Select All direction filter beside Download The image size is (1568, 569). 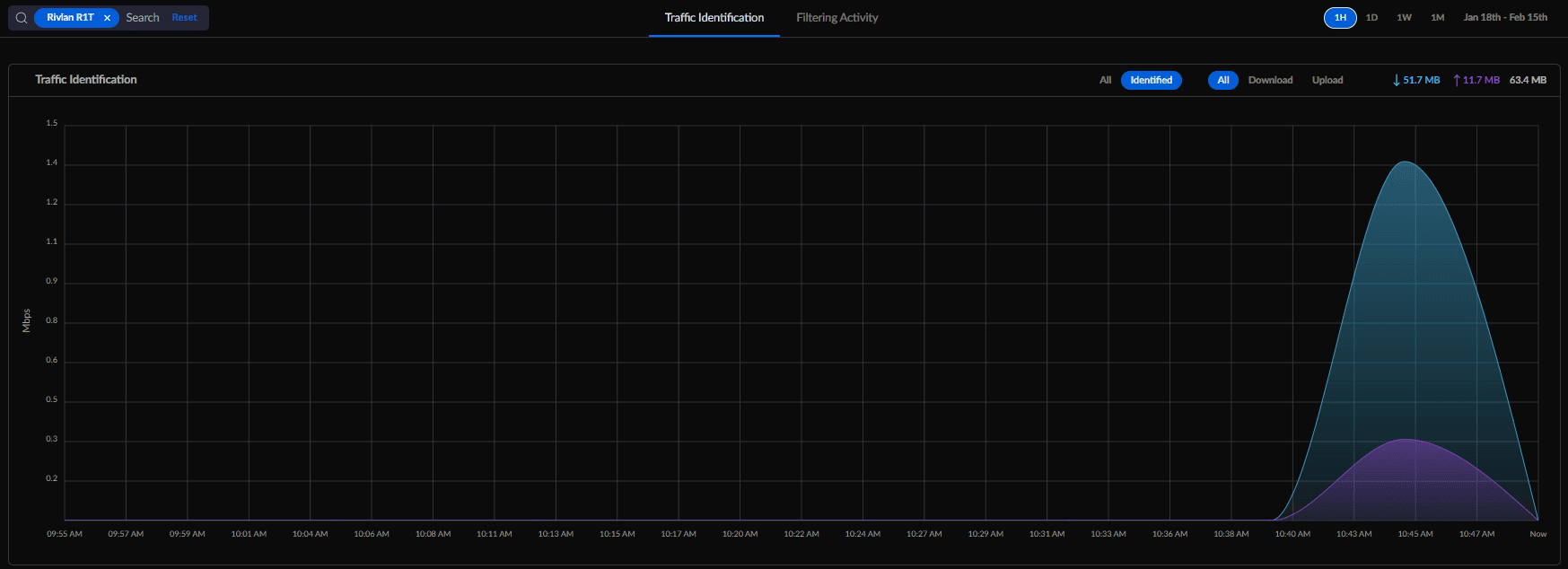[x=1223, y=80]
